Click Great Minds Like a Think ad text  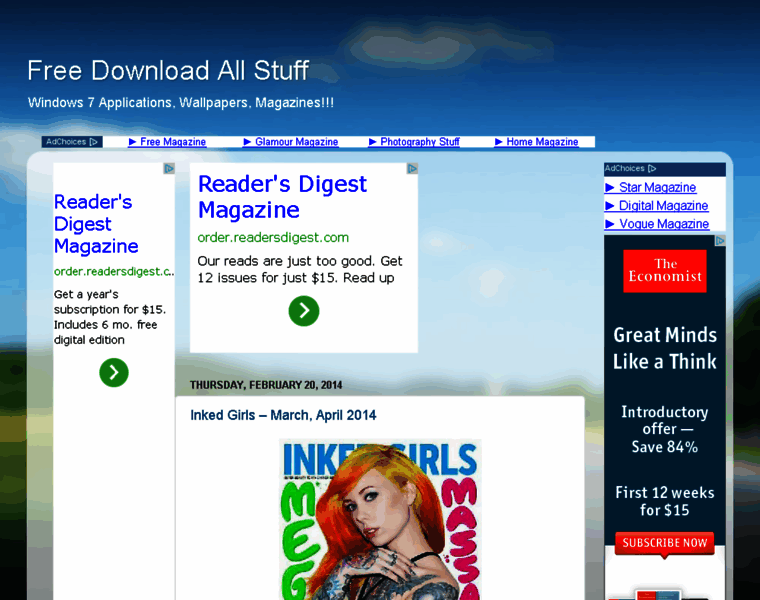coord(665,348)
